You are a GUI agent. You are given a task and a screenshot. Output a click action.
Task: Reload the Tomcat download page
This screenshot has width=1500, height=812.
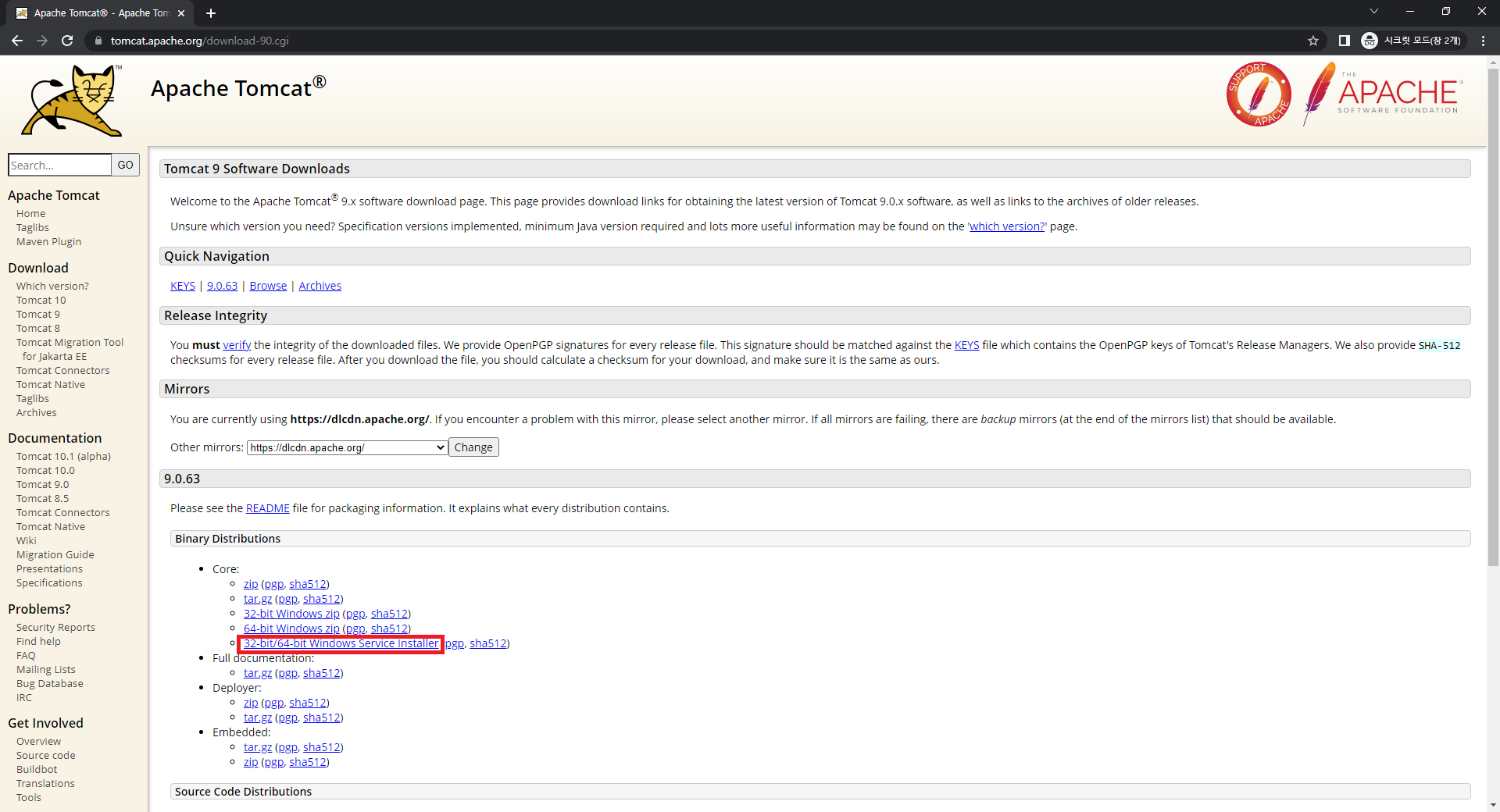pyautogui.click(x=67, y=41)
